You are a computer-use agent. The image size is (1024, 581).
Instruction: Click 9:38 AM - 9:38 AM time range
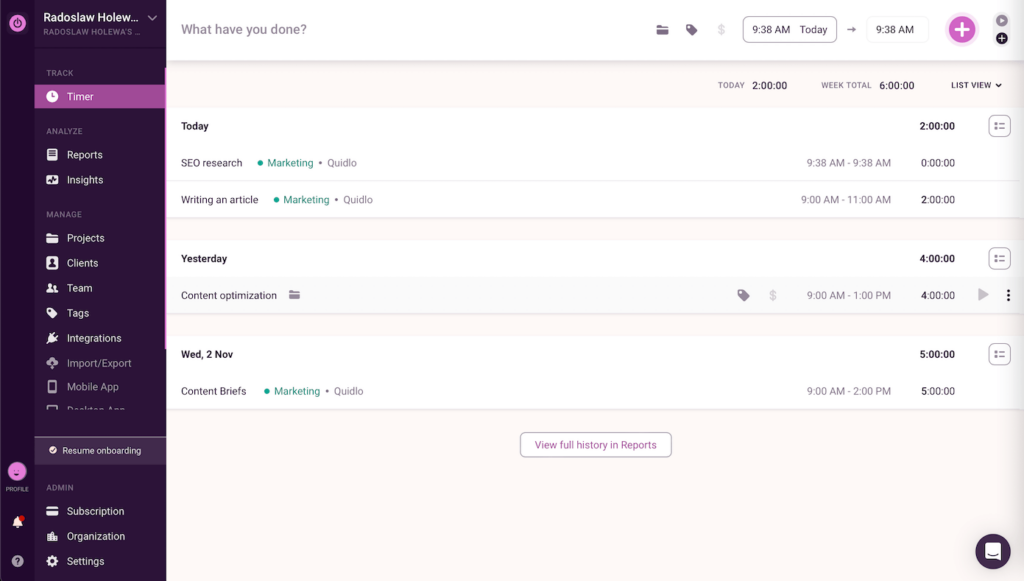(x=848, y=163)
